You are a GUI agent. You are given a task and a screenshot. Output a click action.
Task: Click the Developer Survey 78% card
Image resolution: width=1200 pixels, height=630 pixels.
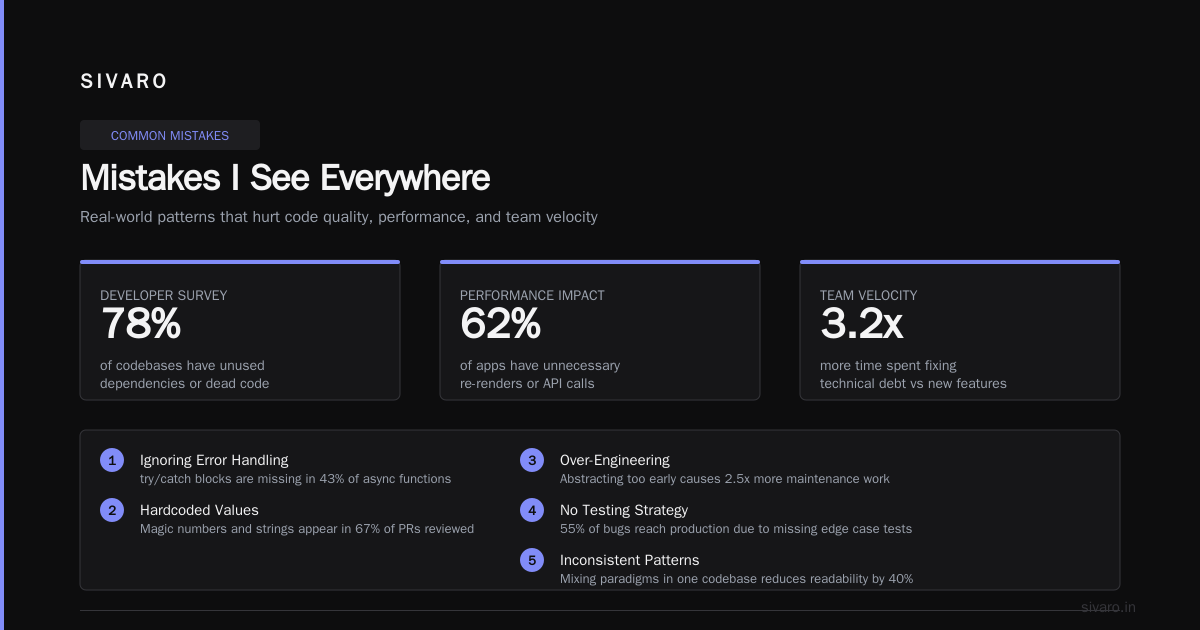point(240,330)
